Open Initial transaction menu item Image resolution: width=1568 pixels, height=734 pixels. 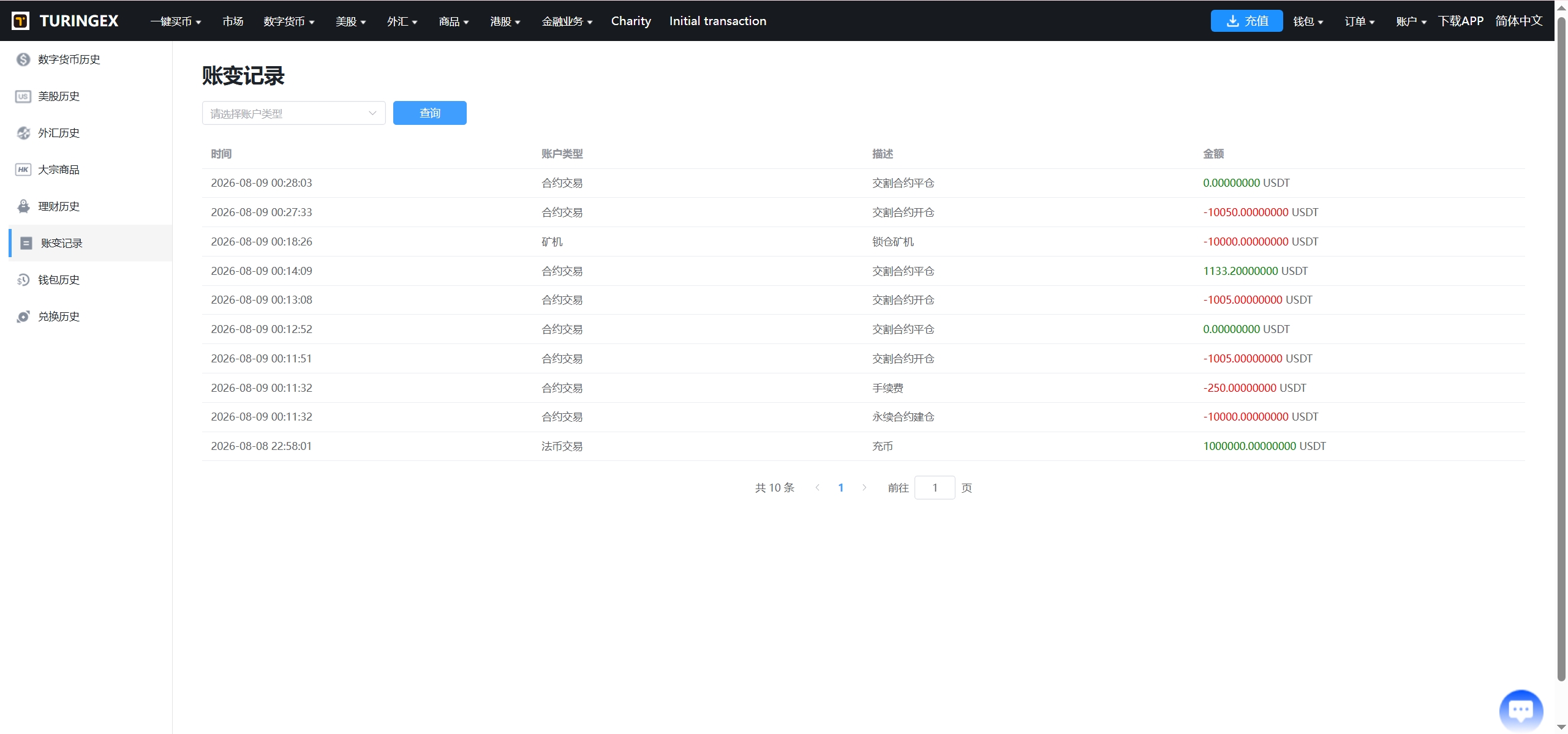click(717, 21)
